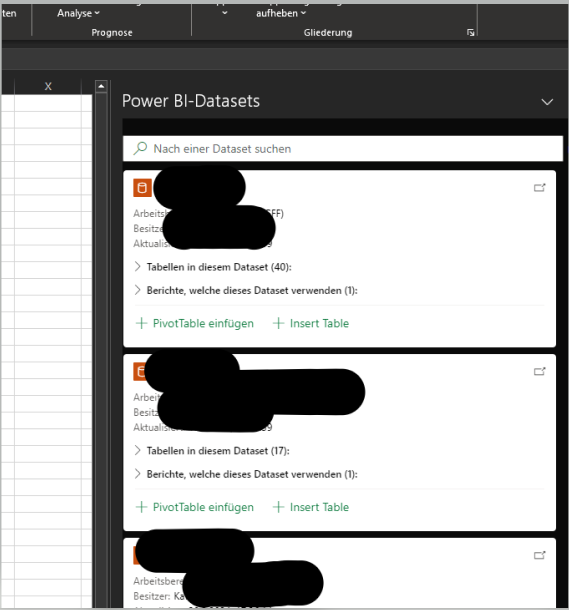This screenshot has width=569, height=610.
Task: Open the Power BI-Datasets pane options chevron
Action: (547, 102)
